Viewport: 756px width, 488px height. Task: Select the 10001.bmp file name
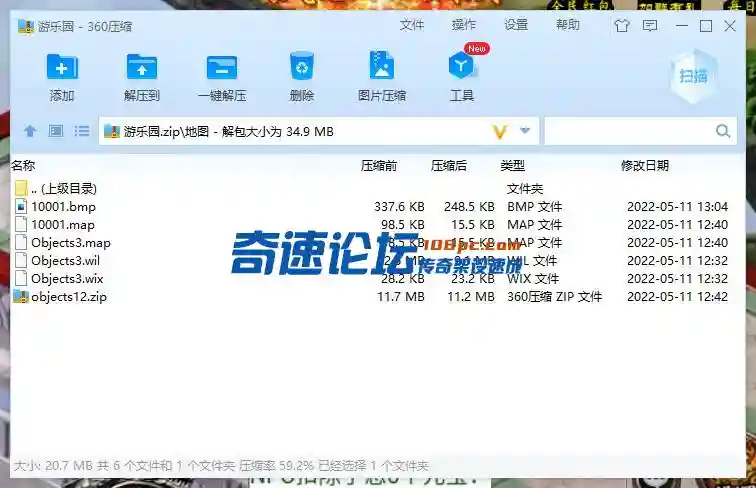[x=64, y=206]
